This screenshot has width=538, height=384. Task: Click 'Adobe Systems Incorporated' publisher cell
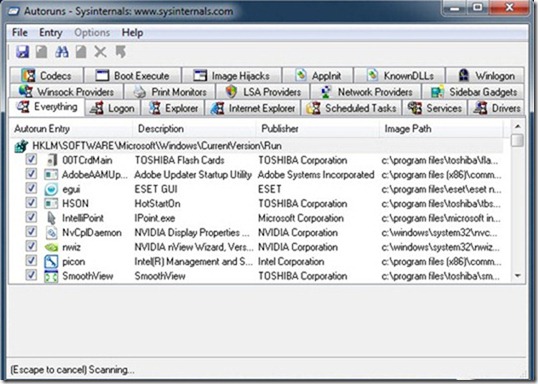(316, 175)
